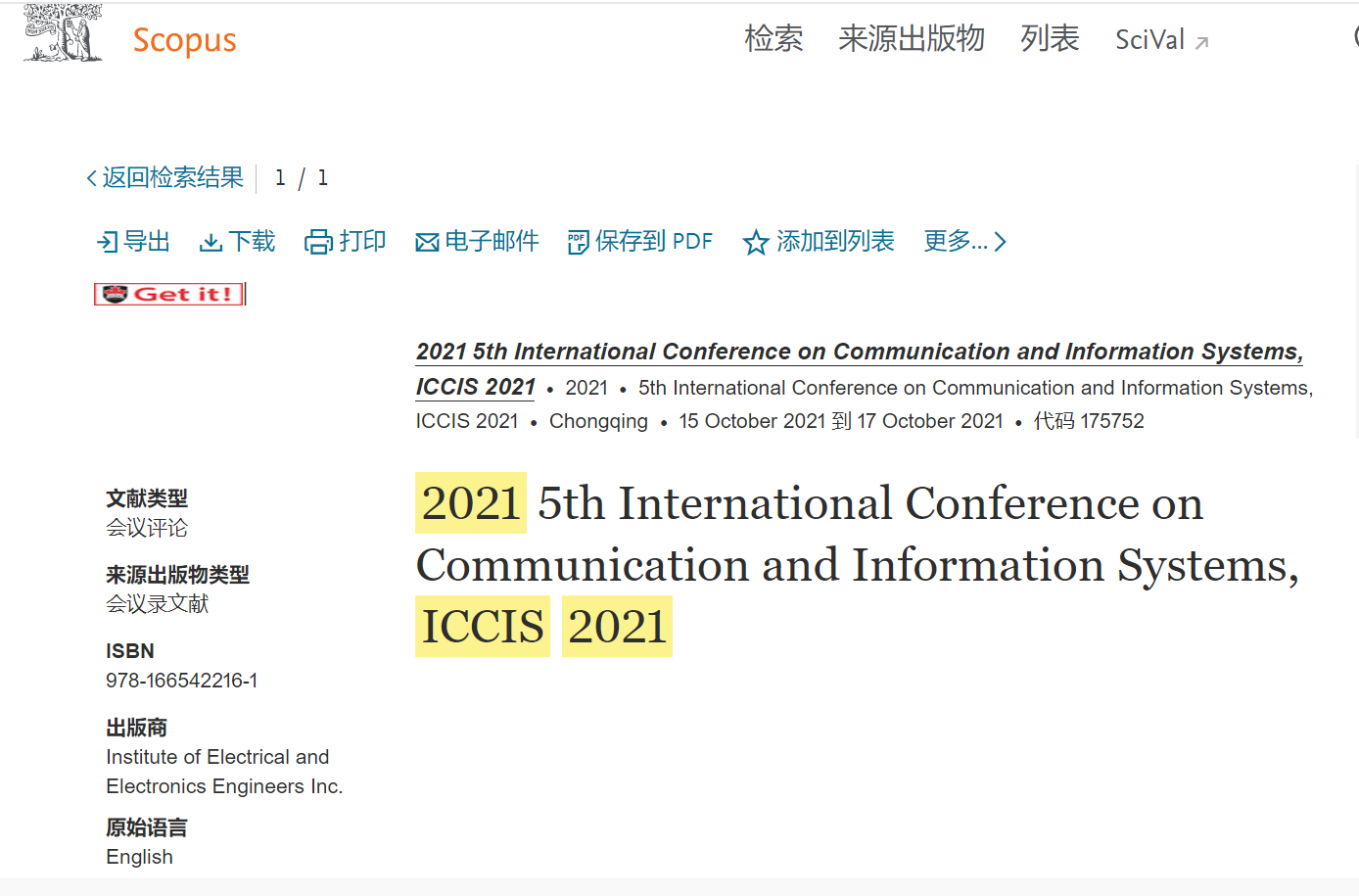This screenshot has width=1359, height=896.
Task: Click the 打印 printer icon
Action: click(319, 242)
